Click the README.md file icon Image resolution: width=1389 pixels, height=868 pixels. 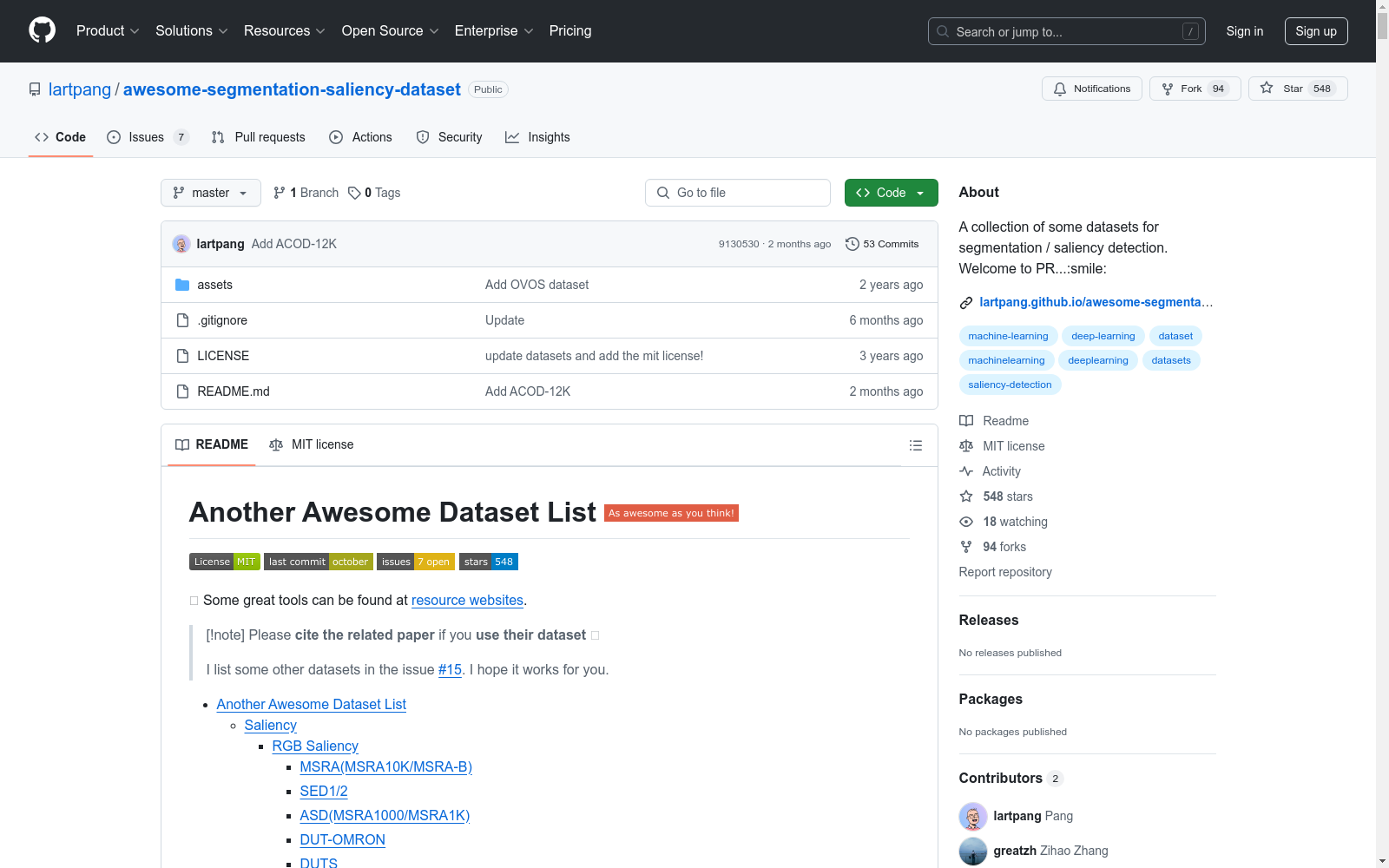(182, 391)
